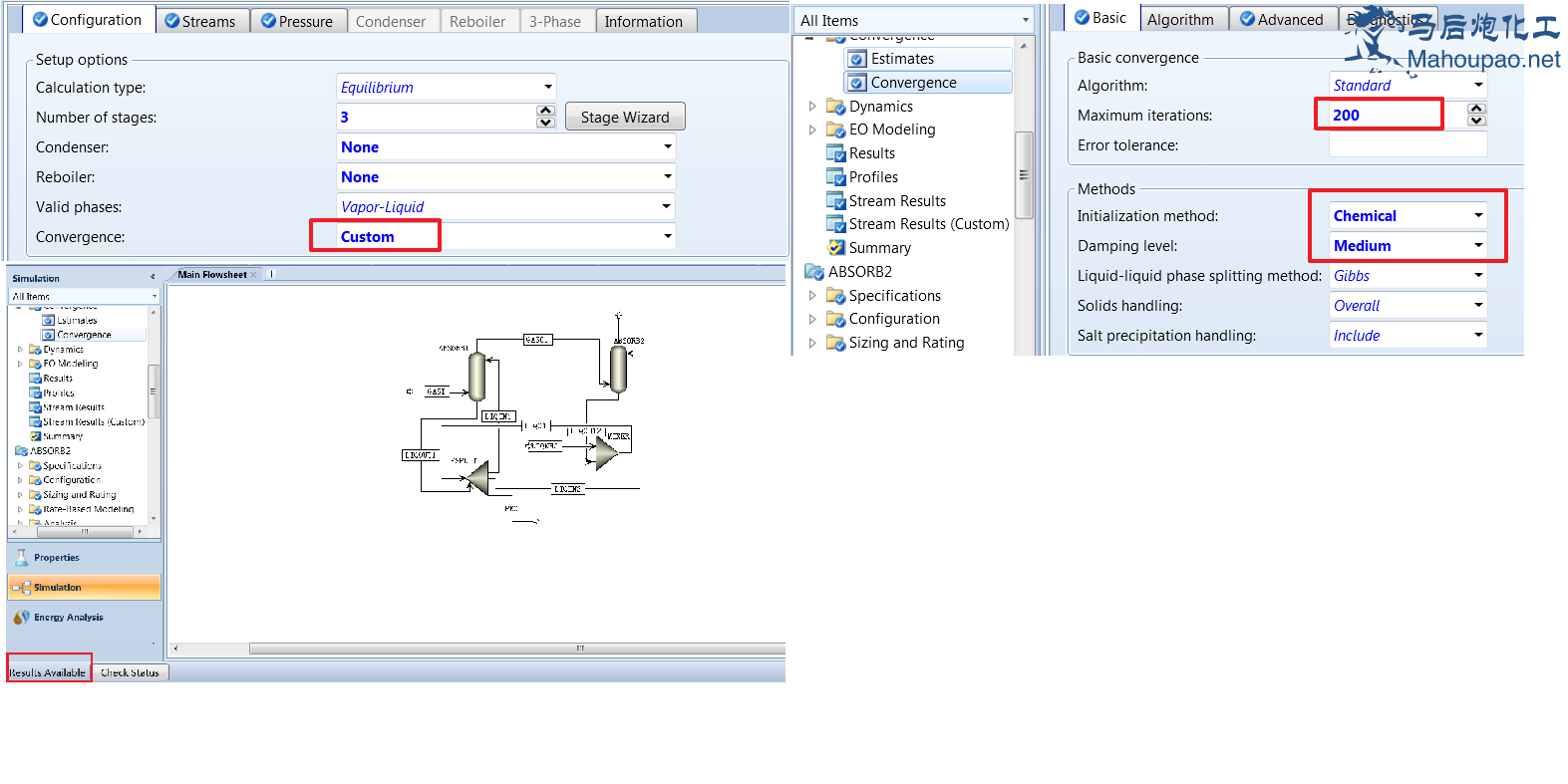This screenshot has height=784, width=1568.
Task: Open the Valid phases dropdown
Action: 667,207
